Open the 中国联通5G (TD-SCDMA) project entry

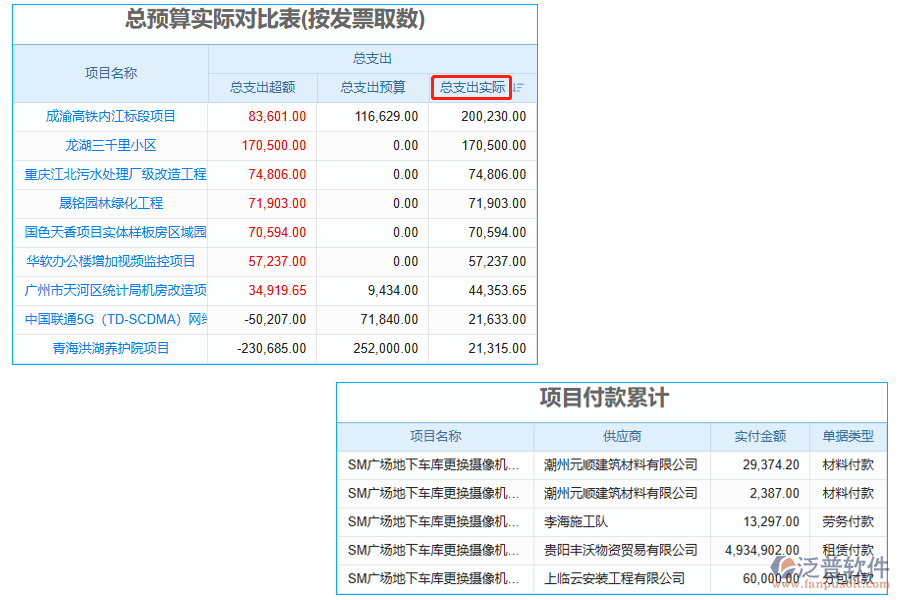(108, 319)
